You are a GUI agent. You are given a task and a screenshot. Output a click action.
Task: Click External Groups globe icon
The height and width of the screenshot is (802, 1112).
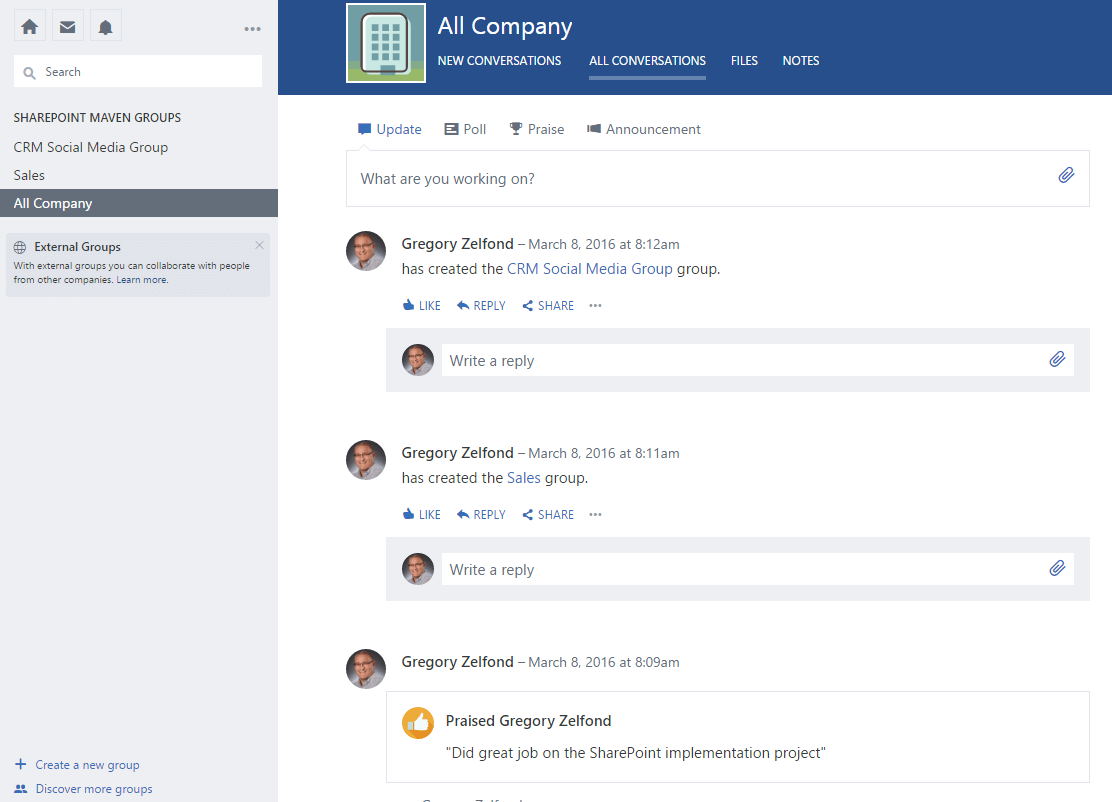pos(20,247)
